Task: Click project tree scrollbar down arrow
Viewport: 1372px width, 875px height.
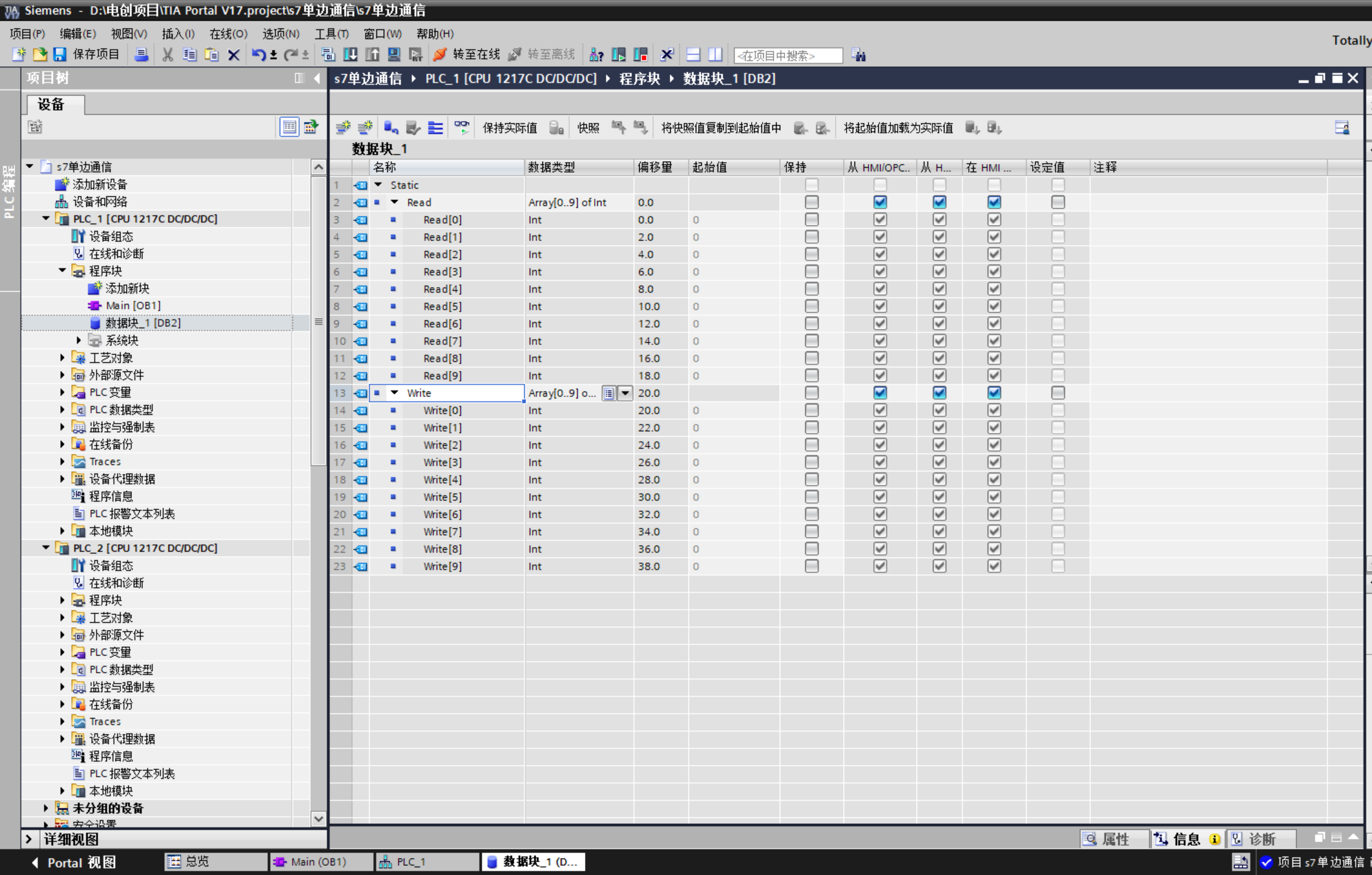Action: (318, 818)
